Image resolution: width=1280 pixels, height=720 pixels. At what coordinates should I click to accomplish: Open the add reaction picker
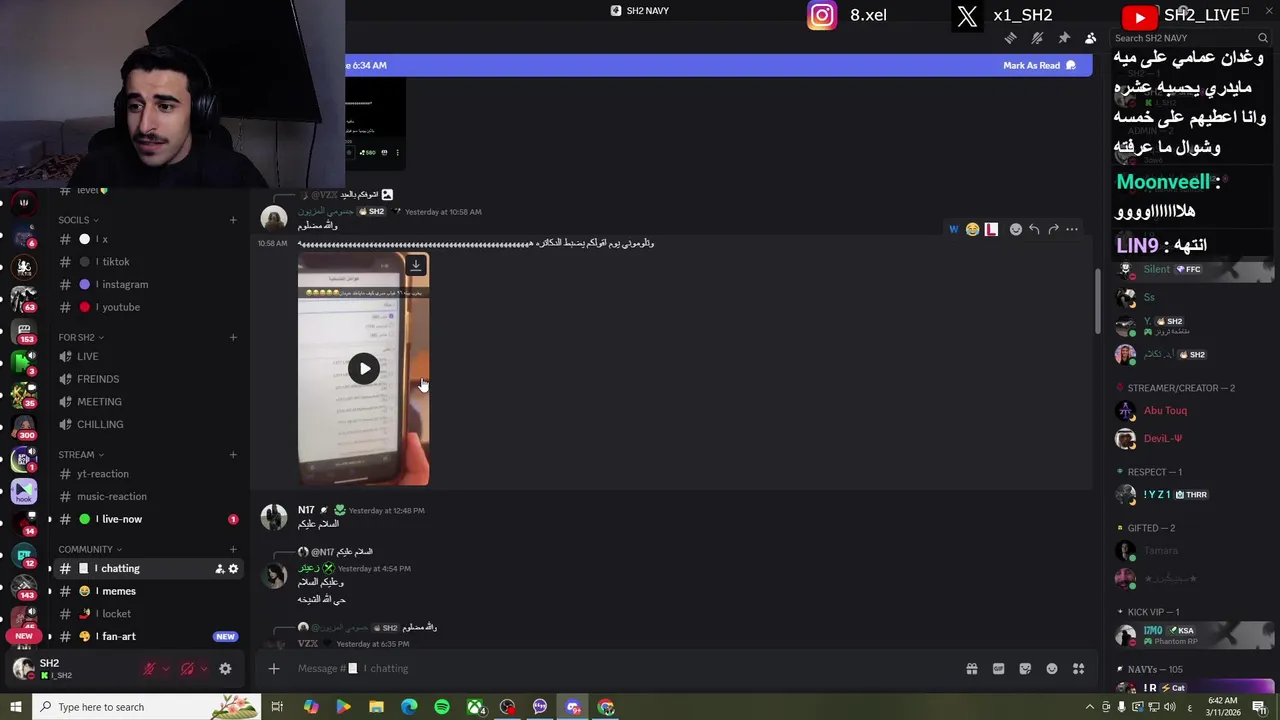(x=1016, y=229)
